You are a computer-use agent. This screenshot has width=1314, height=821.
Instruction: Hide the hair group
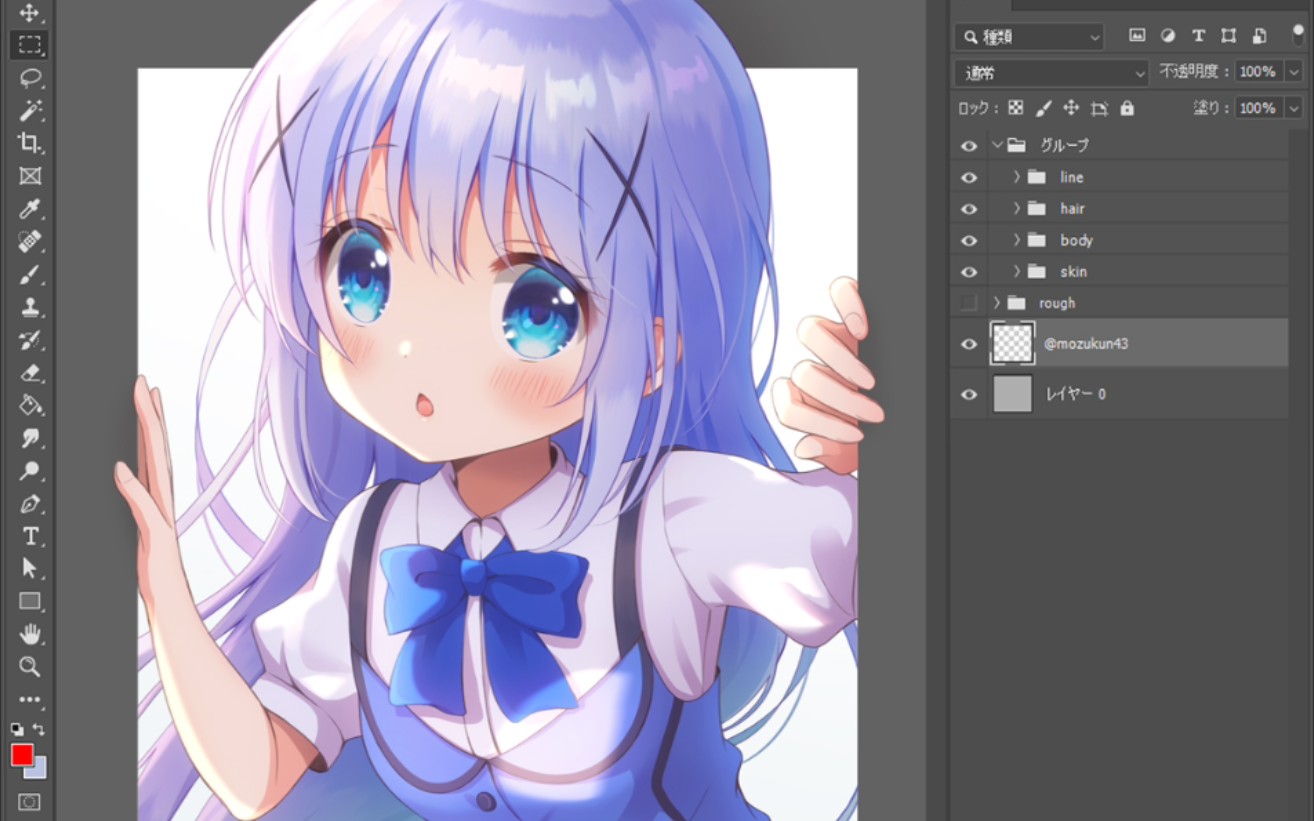tap(968, 209)
